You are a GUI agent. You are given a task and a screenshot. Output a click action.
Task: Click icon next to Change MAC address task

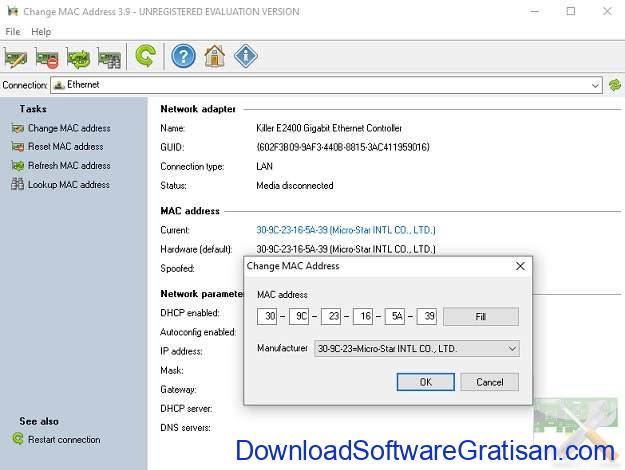coord(18,128)
